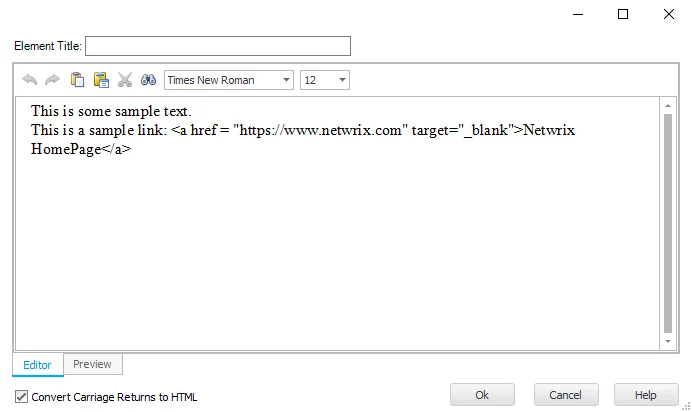Image resolution: width=692 pixels, height=412 pixels.
Task: Click the Redo arrow icon
Action: coord(53,80)
